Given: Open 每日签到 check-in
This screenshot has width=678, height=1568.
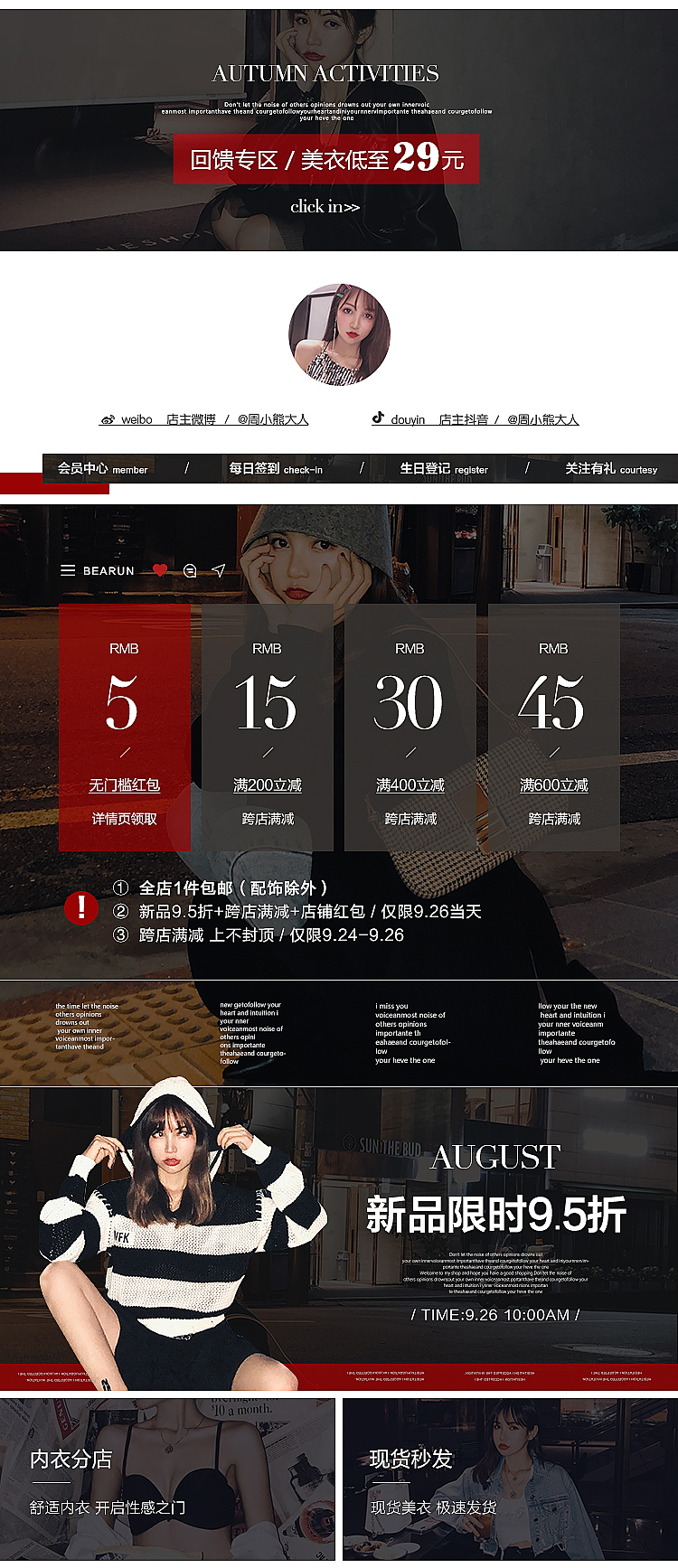Looking at the screenshot, I should pyautogui.click(x=276, y=469).
